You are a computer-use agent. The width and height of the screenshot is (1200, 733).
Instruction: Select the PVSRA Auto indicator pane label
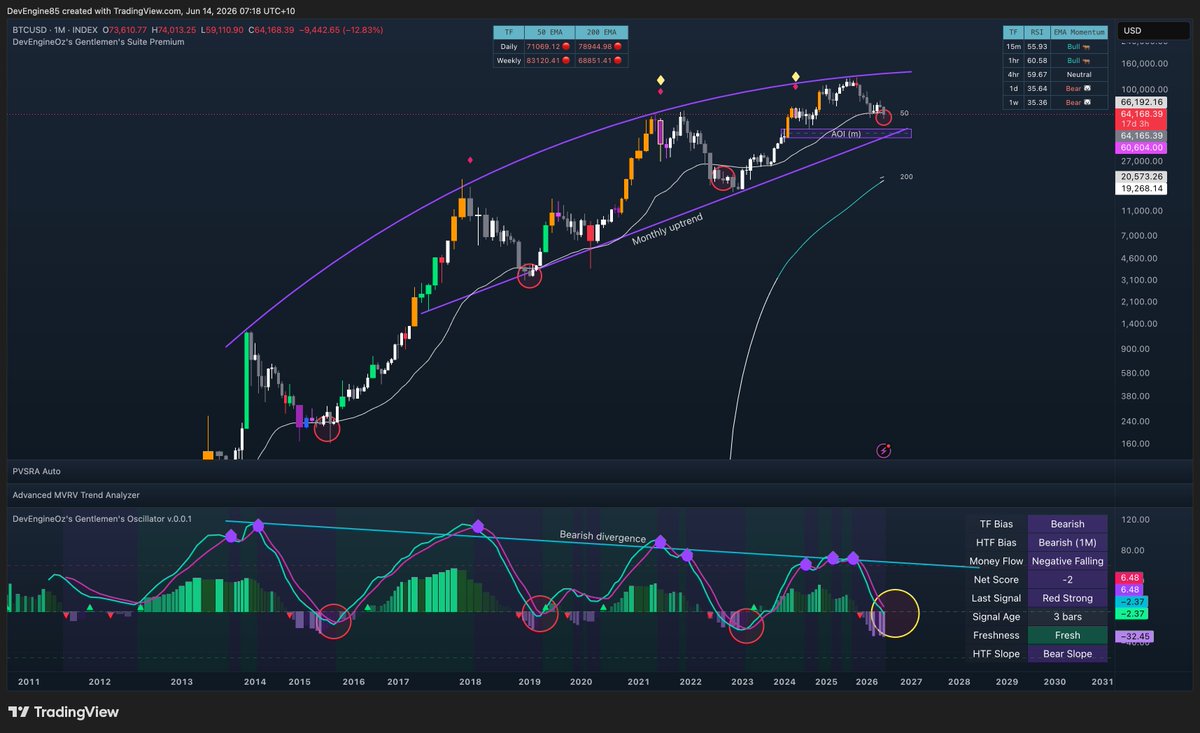[36, 470]
